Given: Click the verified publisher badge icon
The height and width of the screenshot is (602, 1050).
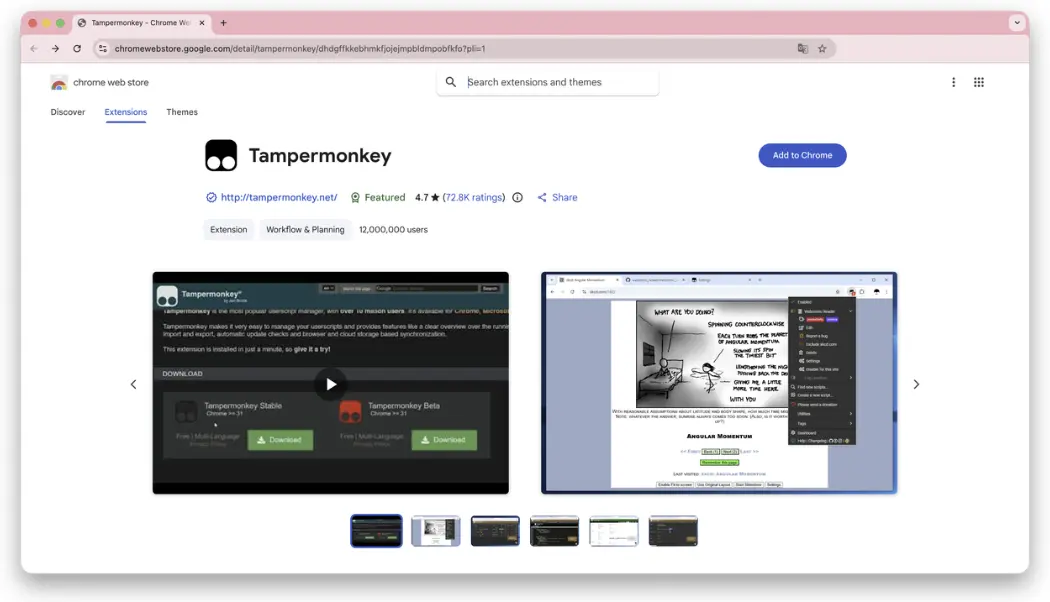Looking at the screenshot, I should (211, 198).
